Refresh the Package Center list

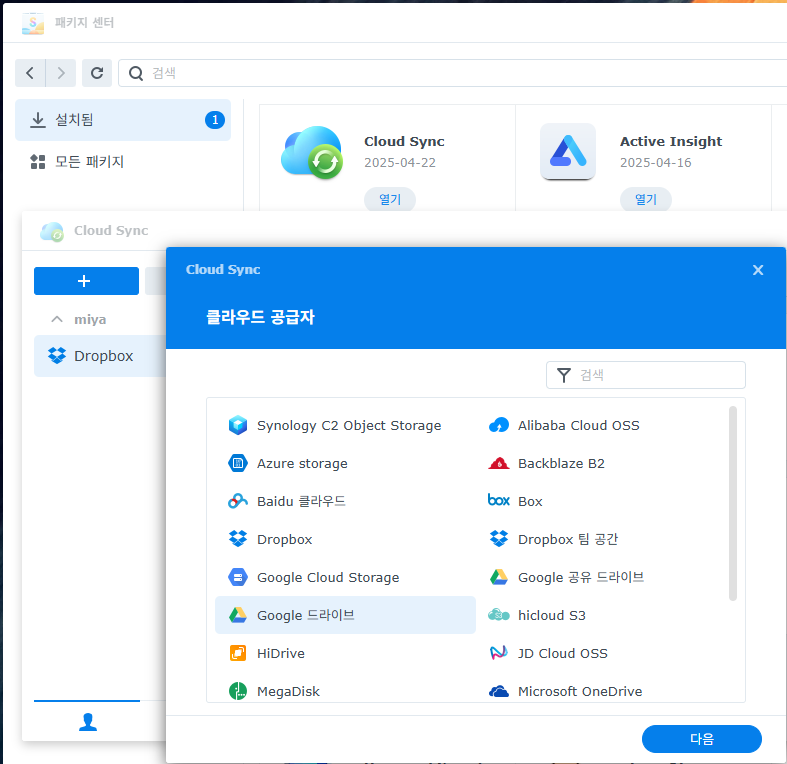tap(97, 73)
